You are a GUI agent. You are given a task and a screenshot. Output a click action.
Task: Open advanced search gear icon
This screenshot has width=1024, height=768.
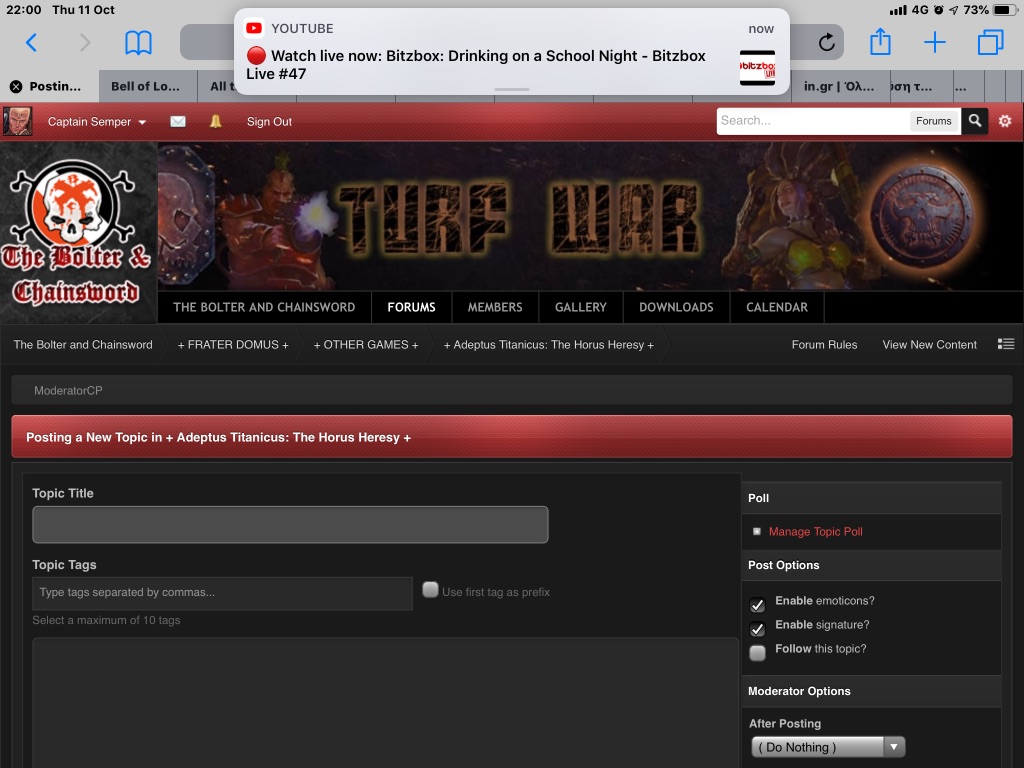[x=1005, y=121]
